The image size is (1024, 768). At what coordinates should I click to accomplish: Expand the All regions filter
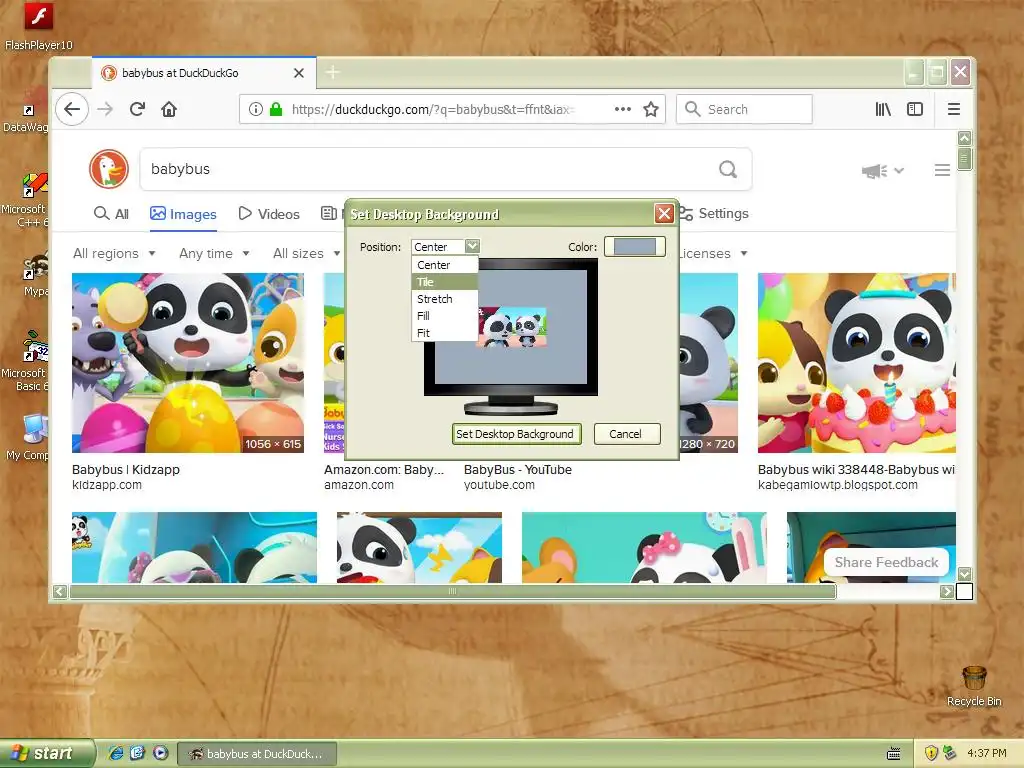[x=114, y=253]
